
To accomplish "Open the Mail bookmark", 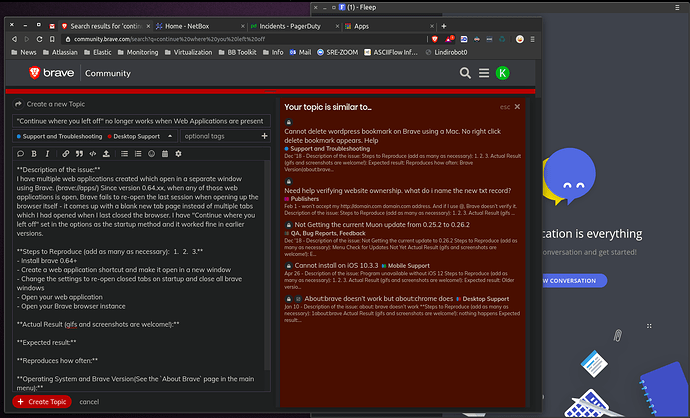I will click(x=300, y=52).
